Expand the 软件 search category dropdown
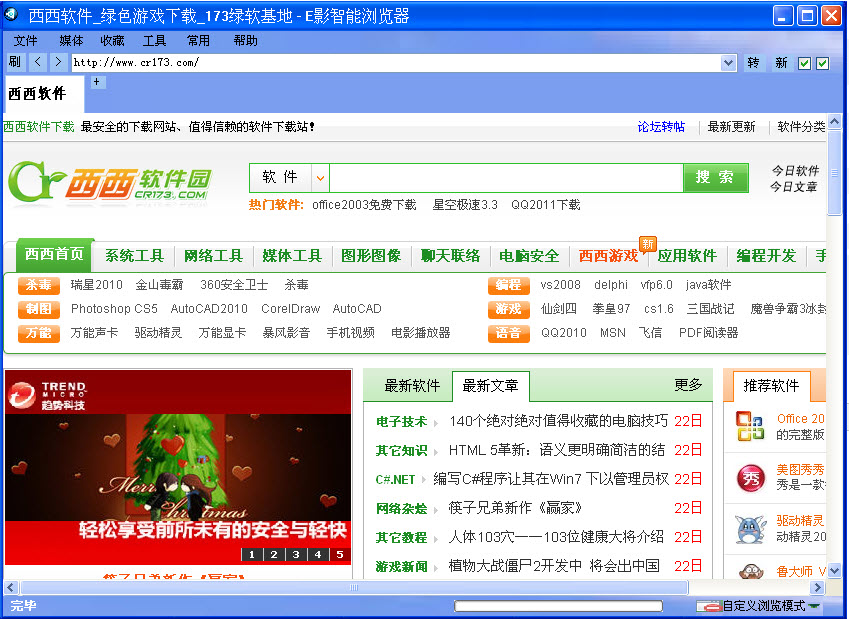This screenshot has height=619, width=849. coord(321,178)
